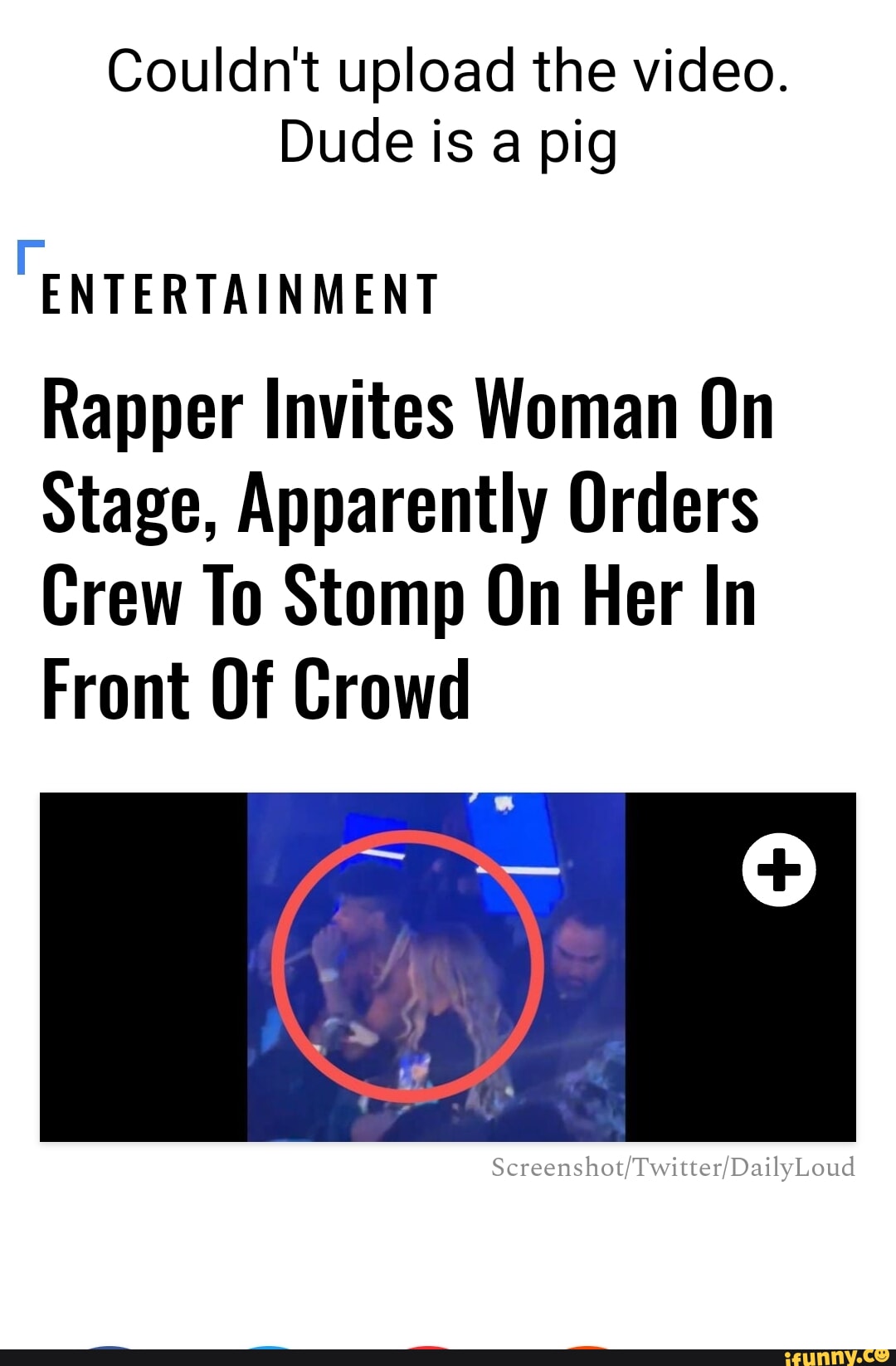
Task: Open the ifunny.co watermark logo
Action: click(836, 1355)
